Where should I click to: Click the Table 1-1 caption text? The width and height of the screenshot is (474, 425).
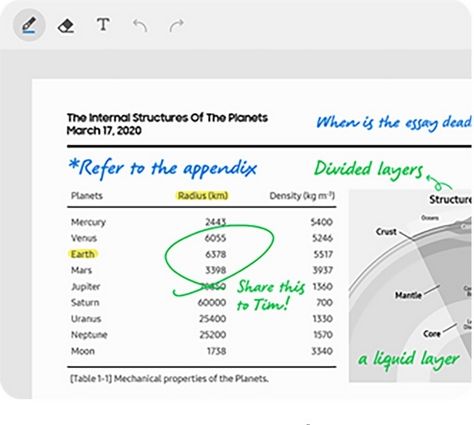click(169, 379)
